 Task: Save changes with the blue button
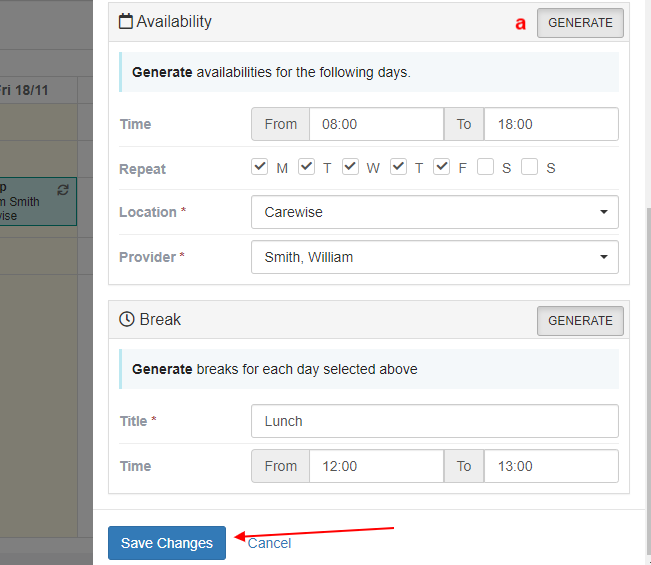[x=167, y=543]
